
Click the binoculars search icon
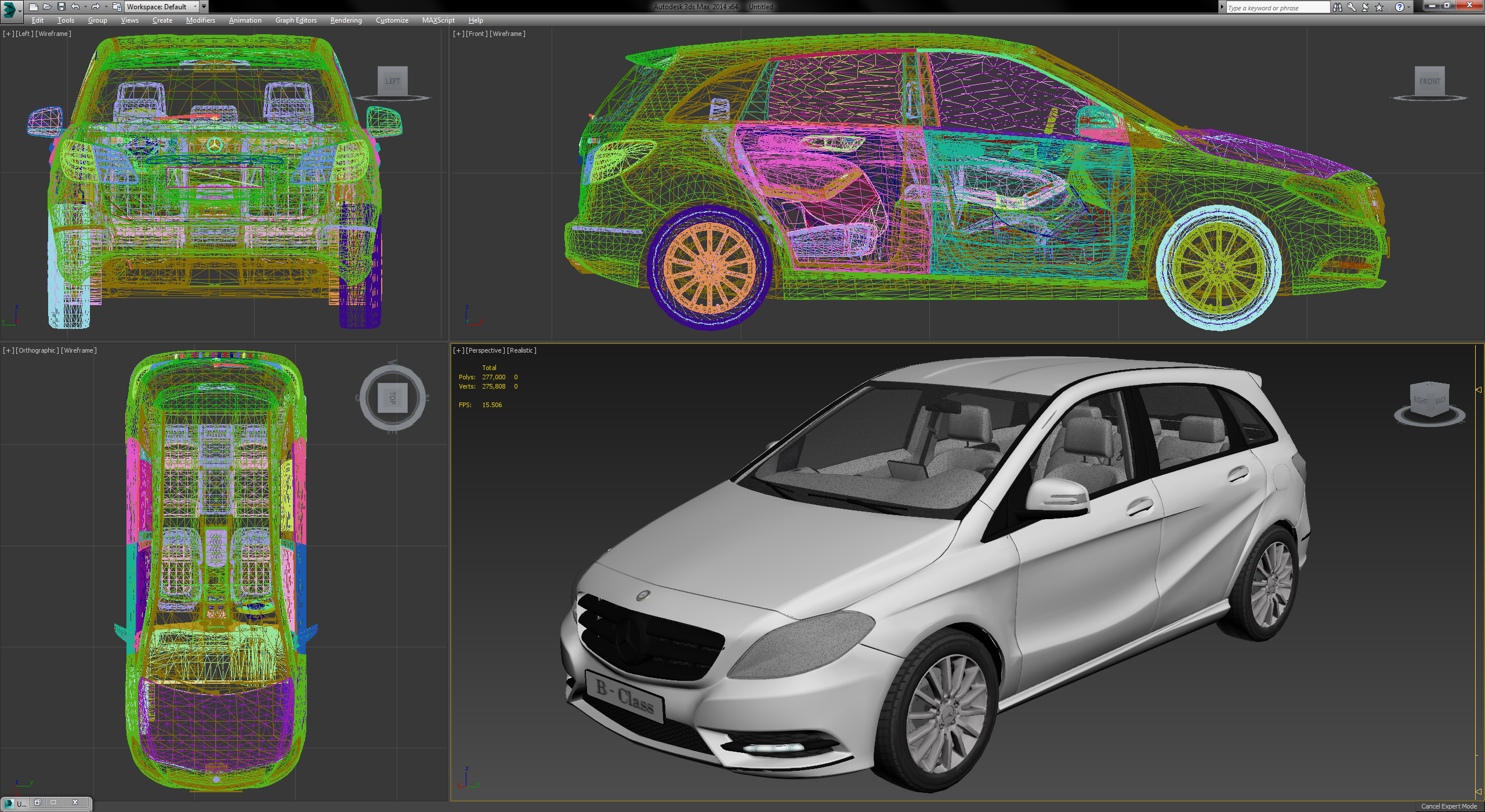tap(1338, 8)
